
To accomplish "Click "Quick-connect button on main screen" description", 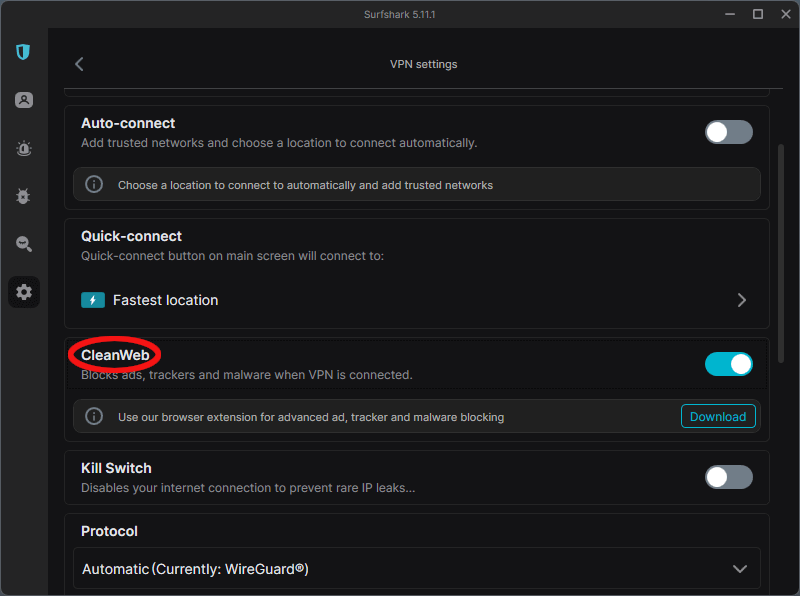I will click(232, 256).
